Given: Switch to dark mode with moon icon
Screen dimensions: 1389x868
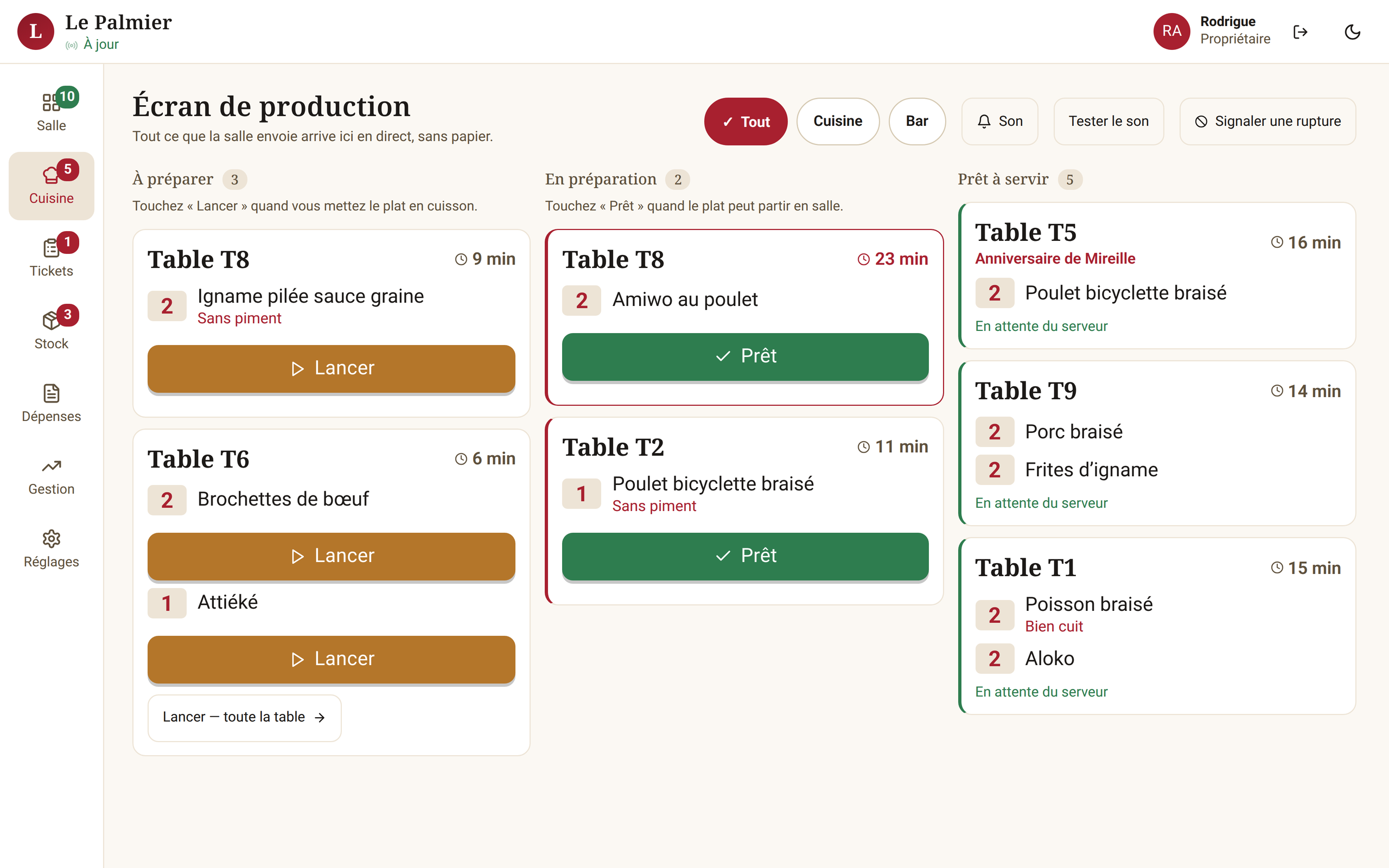Looking at the screenshot, I should pos(1352,31).
